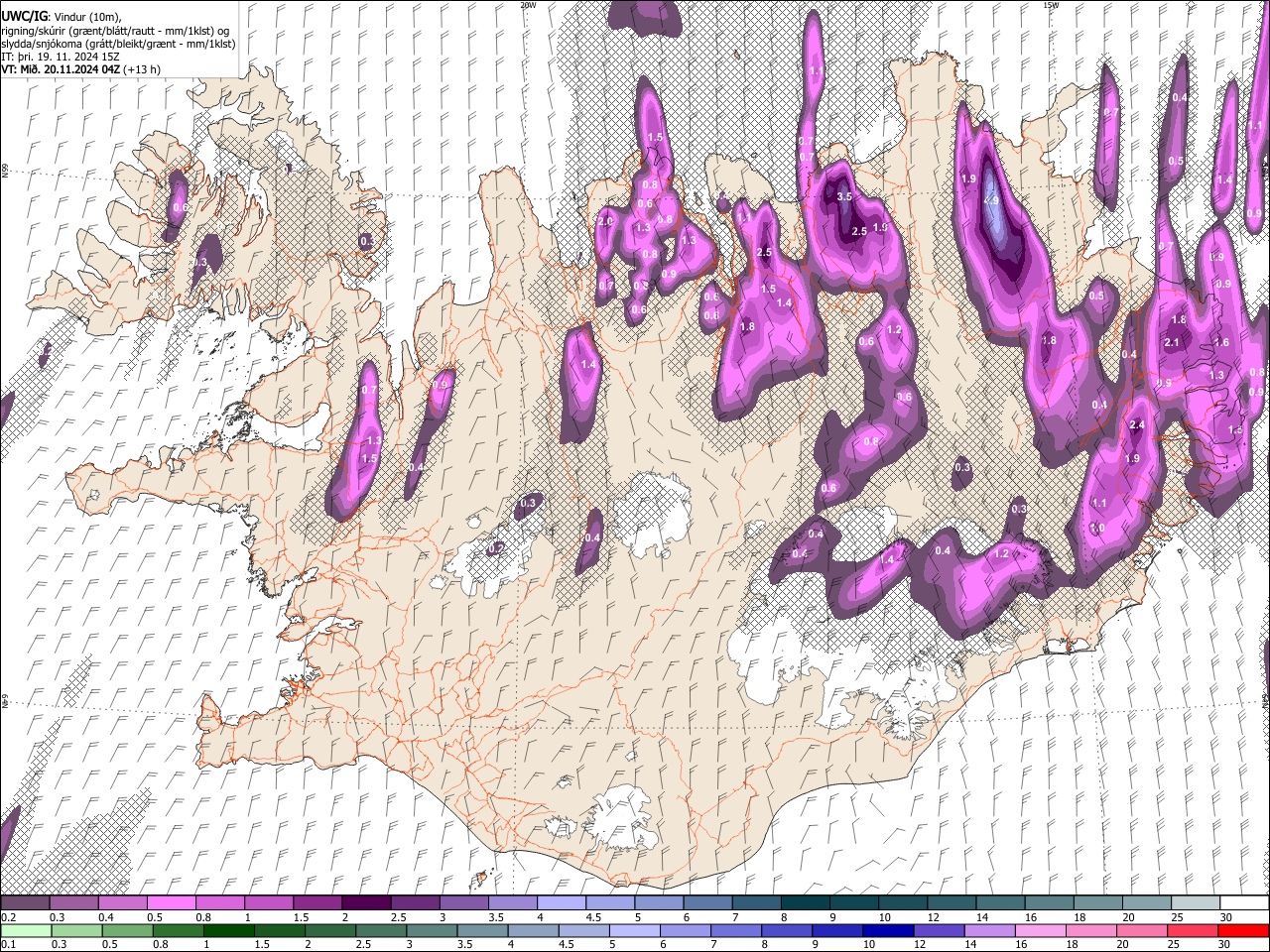The image size is (1270, 952).
Task: Click the navy blue 10–12 rain scale swatch
Action: (x=889, y=930)
